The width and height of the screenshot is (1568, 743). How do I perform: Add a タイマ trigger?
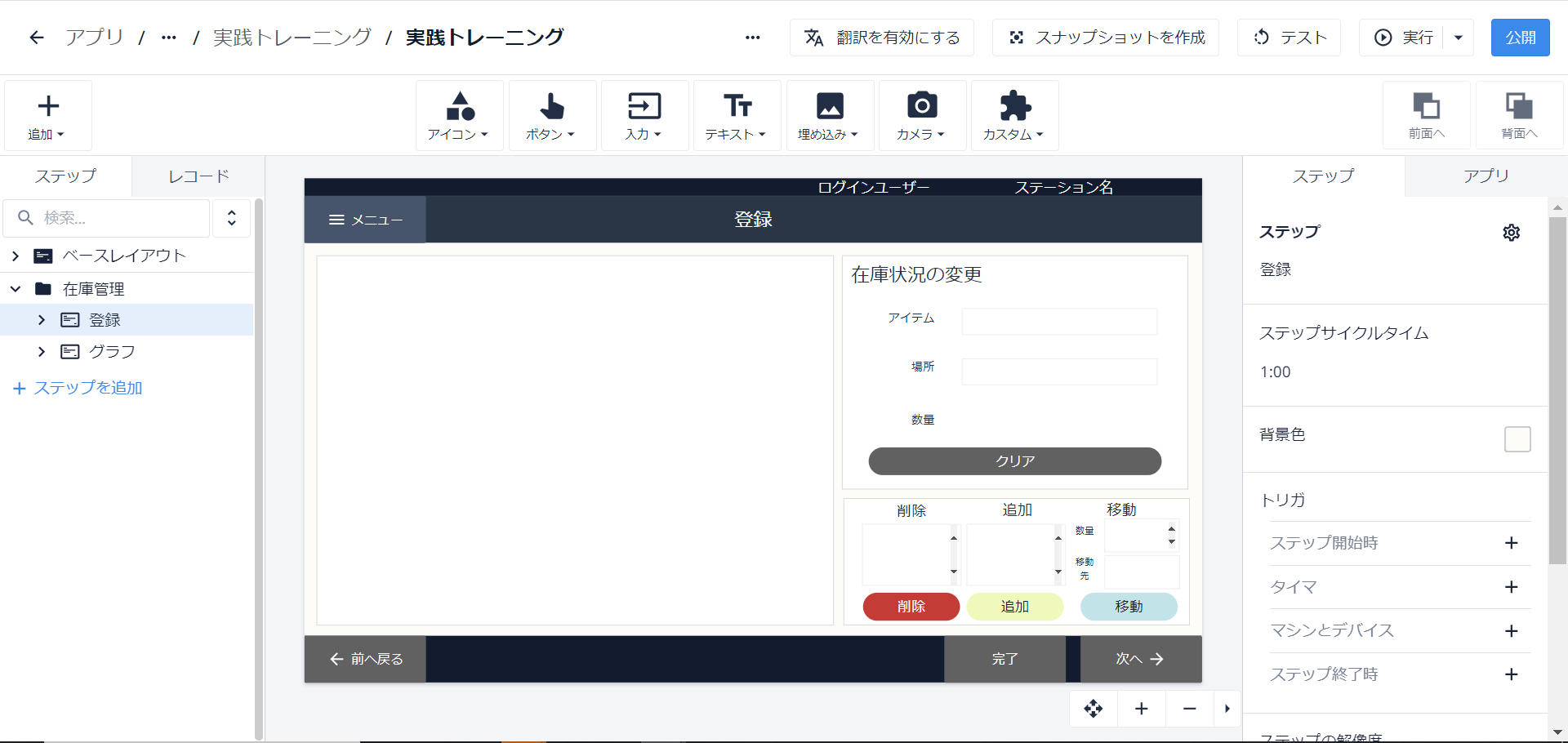pos(1512,587)
